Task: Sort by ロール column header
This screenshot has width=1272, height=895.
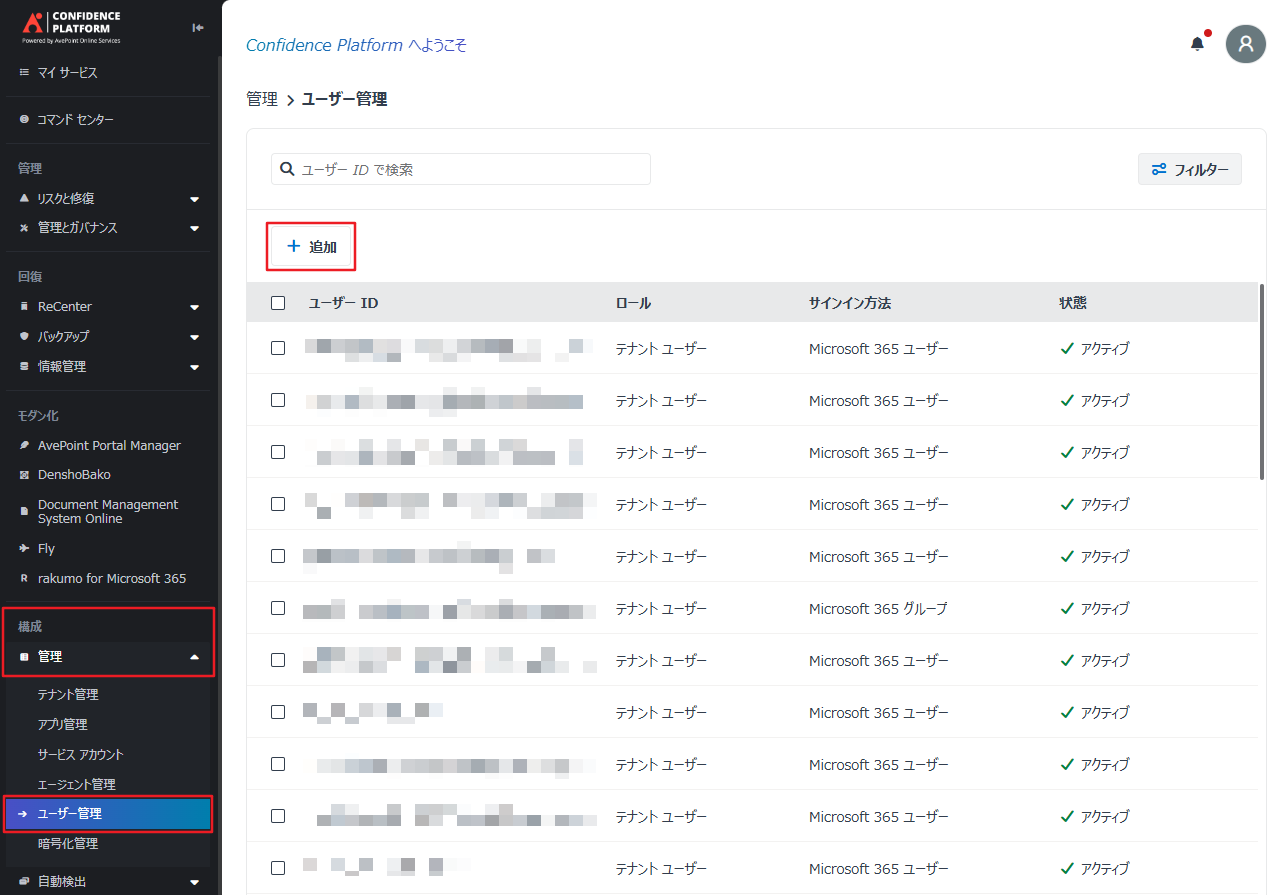Action: tap(633, 303)
